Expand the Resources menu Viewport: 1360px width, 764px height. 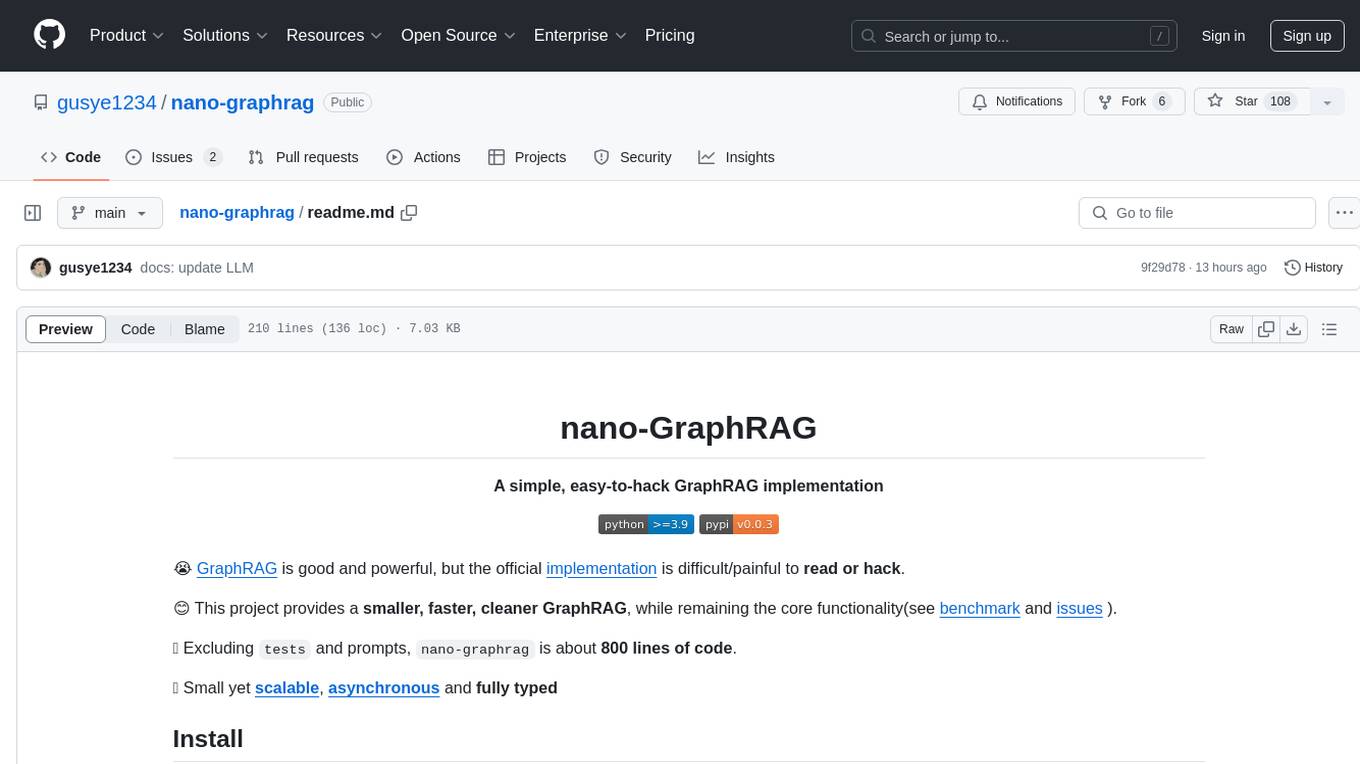tap(334, 35)
